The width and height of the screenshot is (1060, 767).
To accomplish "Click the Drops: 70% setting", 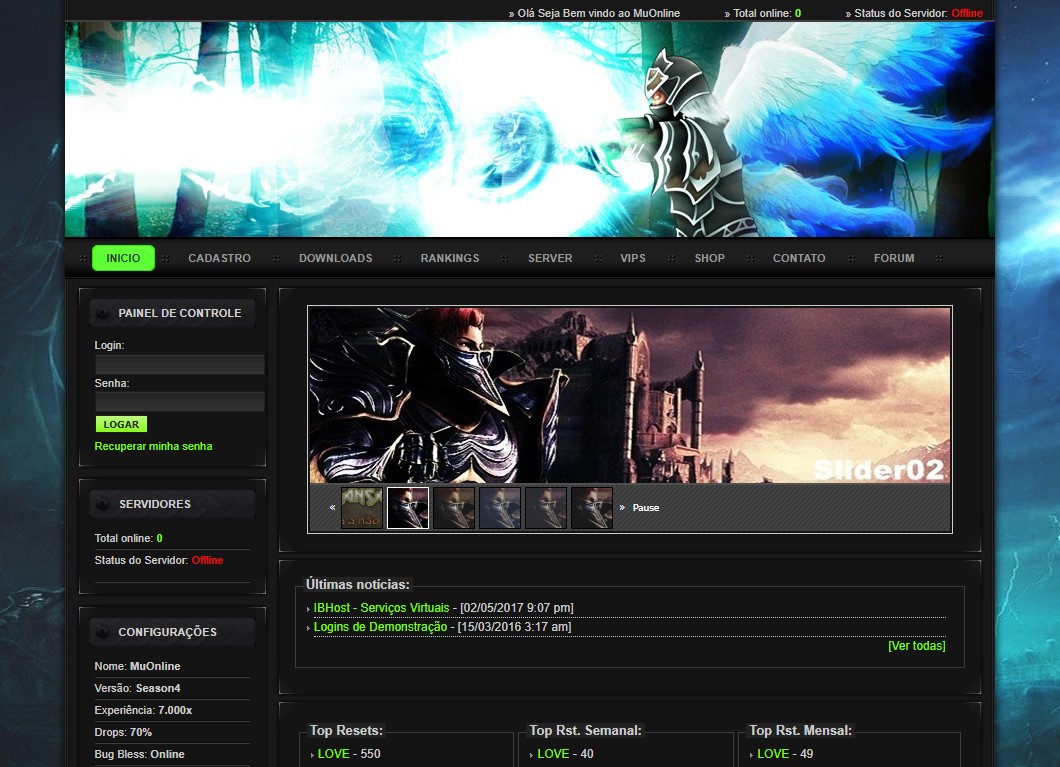I will [x=123, y=733].
